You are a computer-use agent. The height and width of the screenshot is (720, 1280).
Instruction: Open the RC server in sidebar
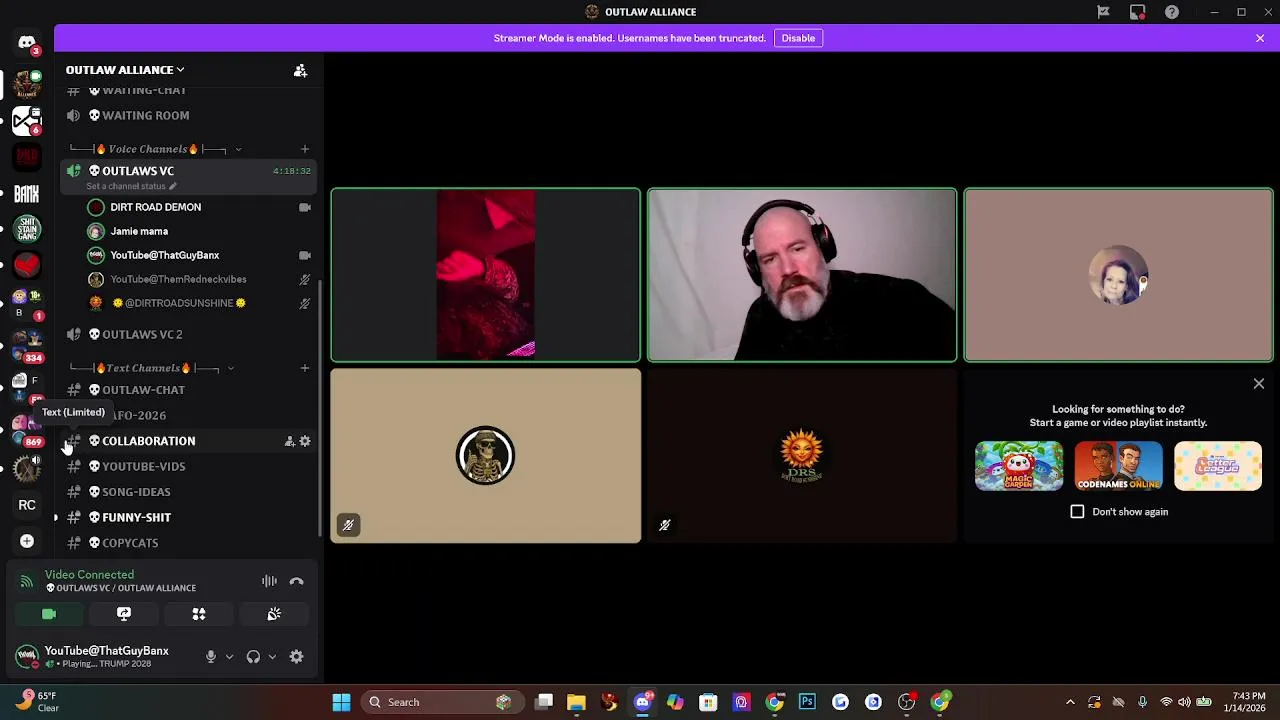[27, 505]
